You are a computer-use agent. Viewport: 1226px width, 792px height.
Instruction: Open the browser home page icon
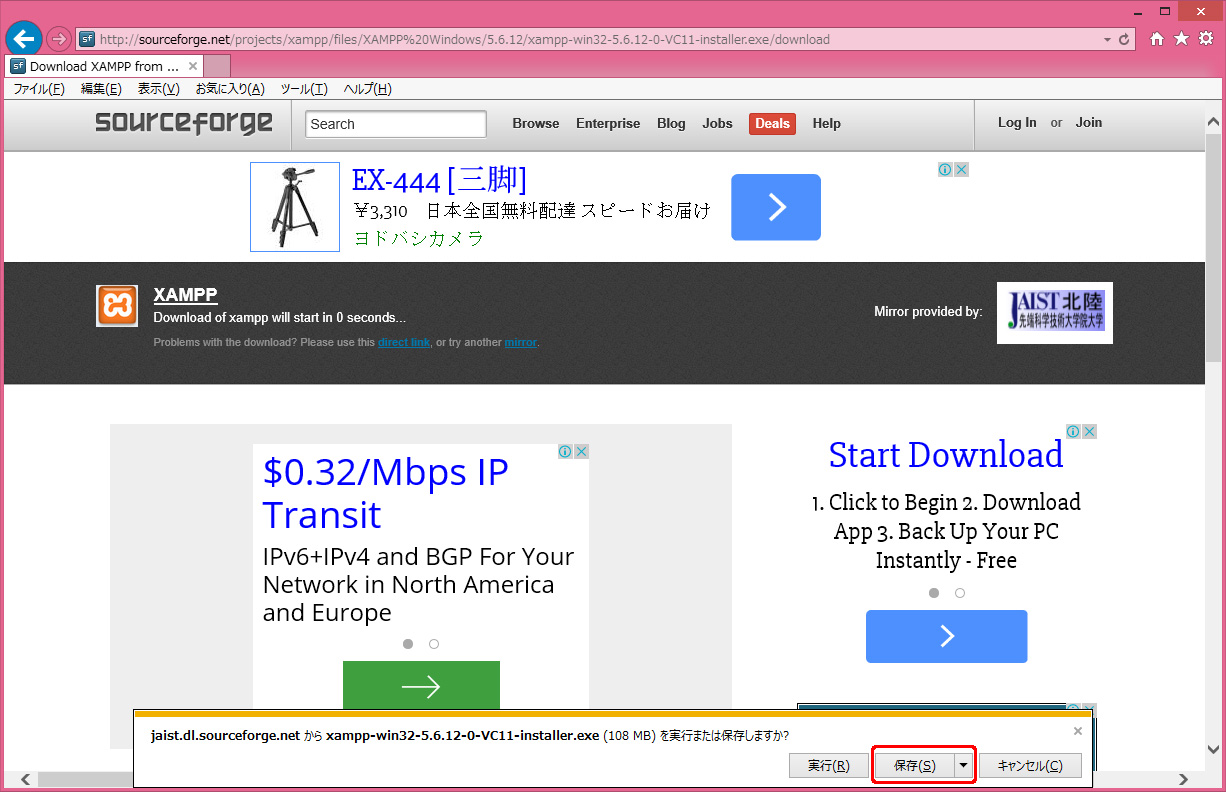point(1157,39)
